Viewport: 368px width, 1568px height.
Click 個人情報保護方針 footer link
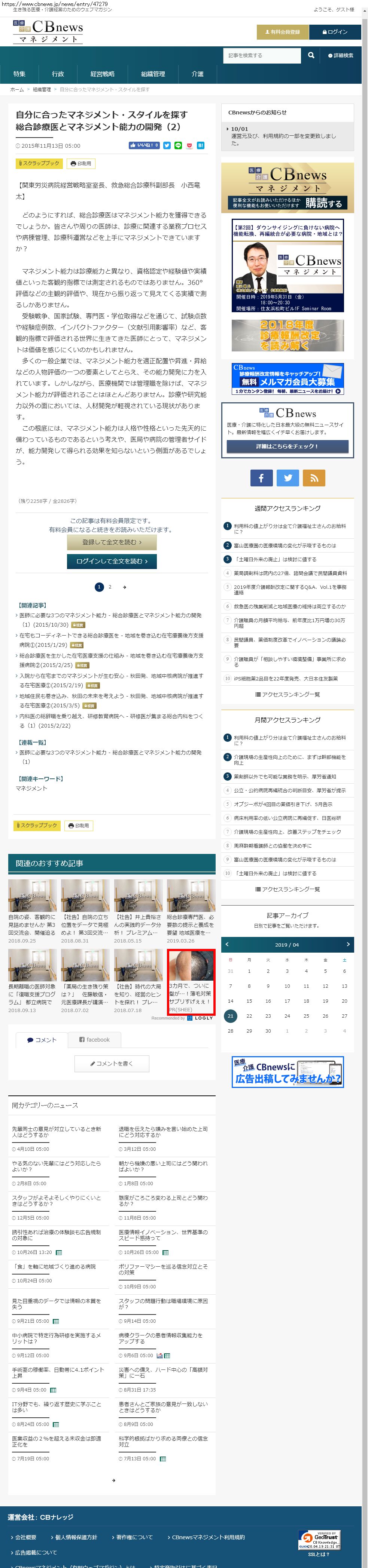click(76, 1537)
